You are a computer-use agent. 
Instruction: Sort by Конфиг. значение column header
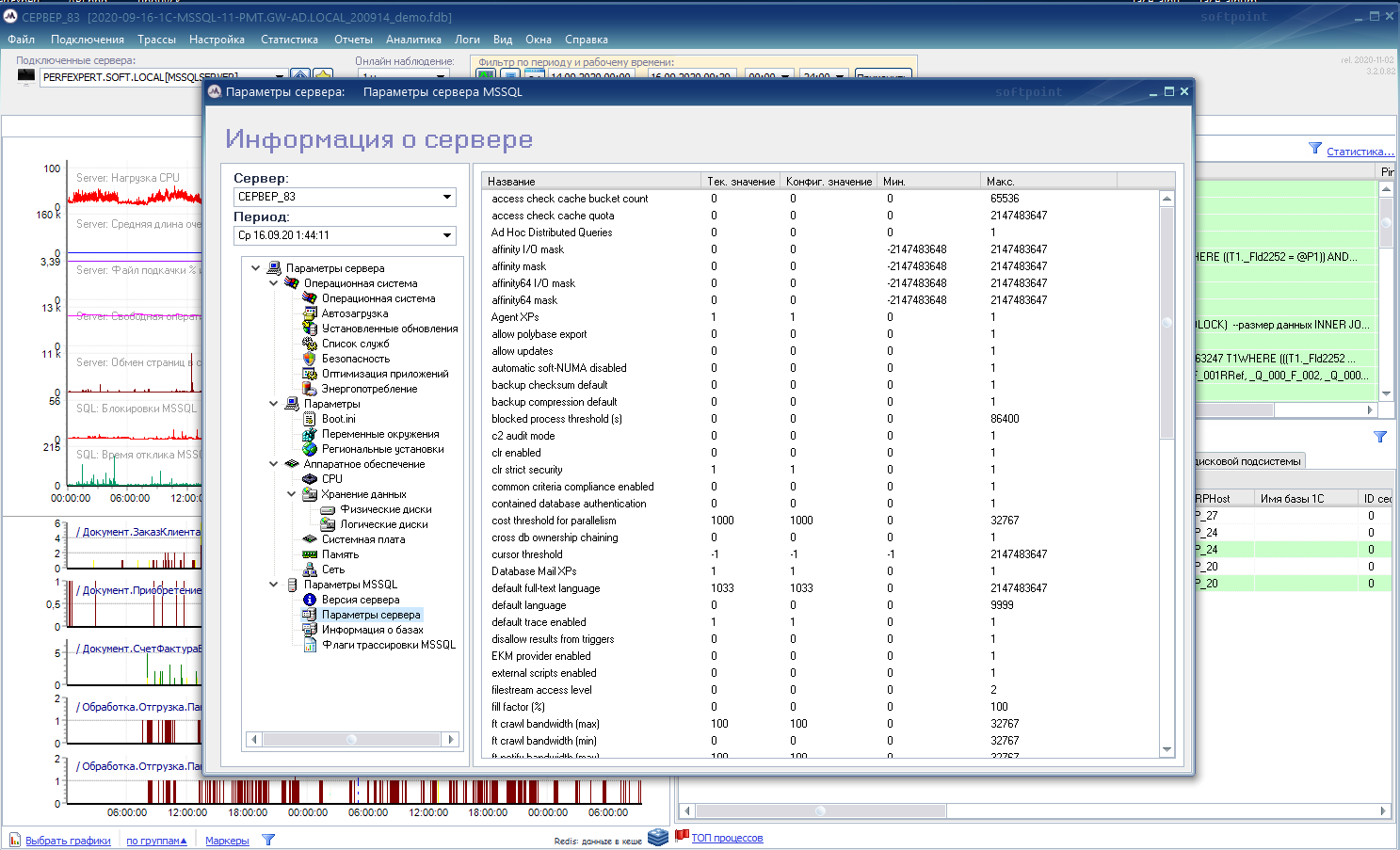pos(829,181)
